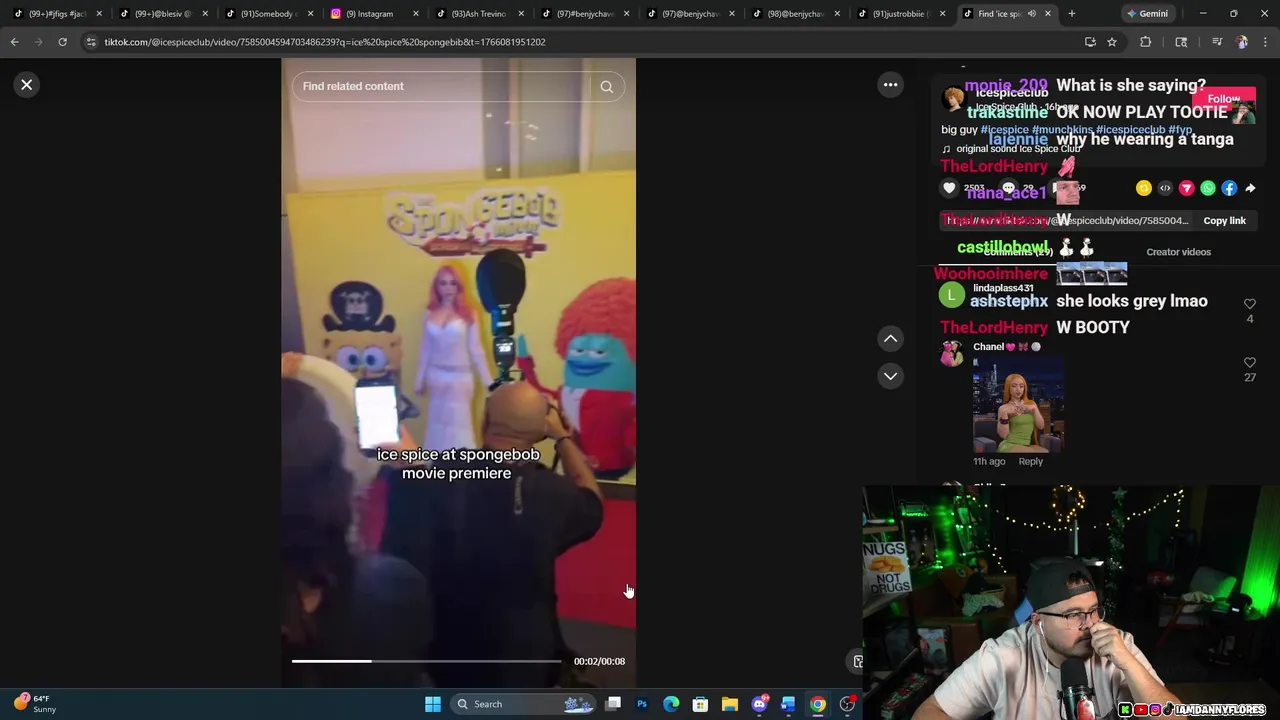
Task: Switch to the justrobbiie browser tab
Action: tap(903, 14)
